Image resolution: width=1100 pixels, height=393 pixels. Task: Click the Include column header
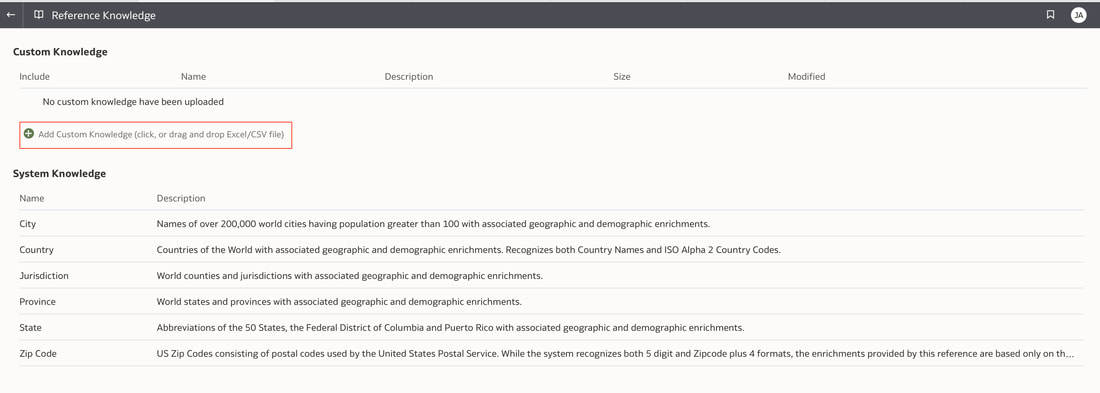click(x=34, y=76)
